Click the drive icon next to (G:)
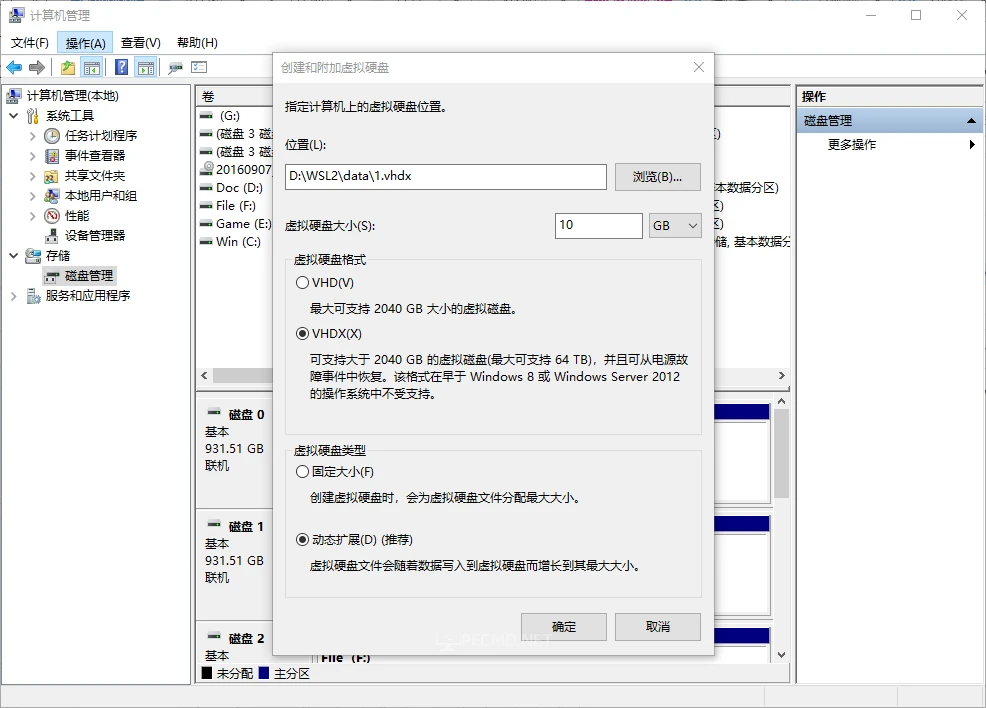986x708 pixels. pos(206,116)
